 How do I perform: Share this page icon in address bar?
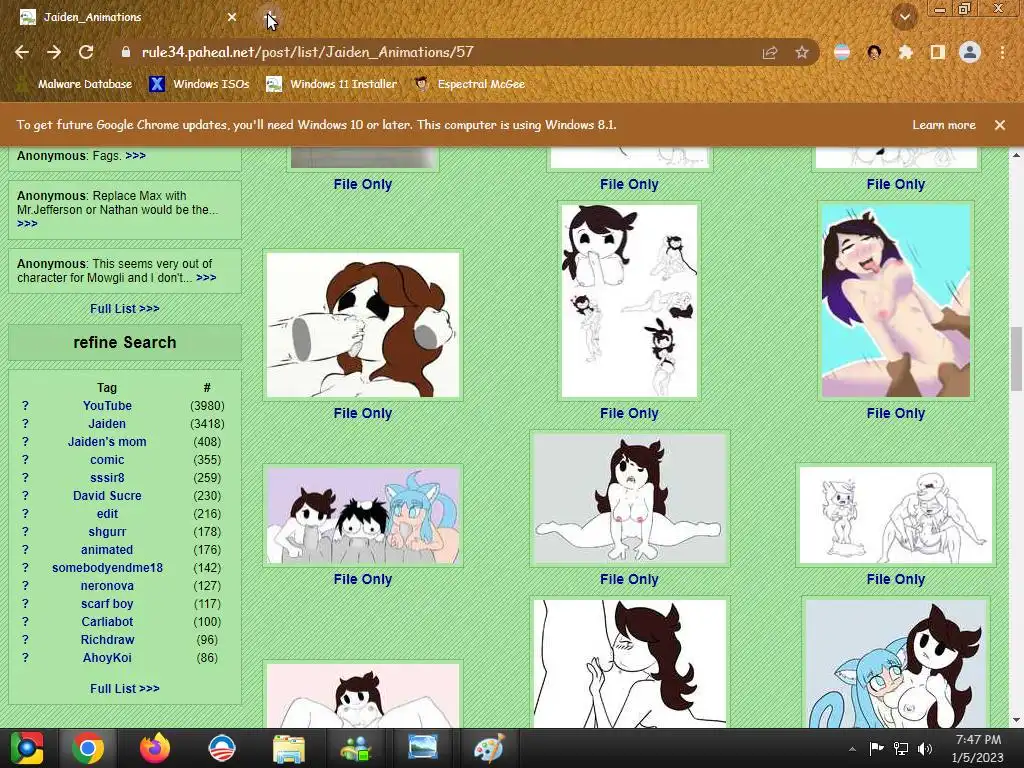(770, 52)
